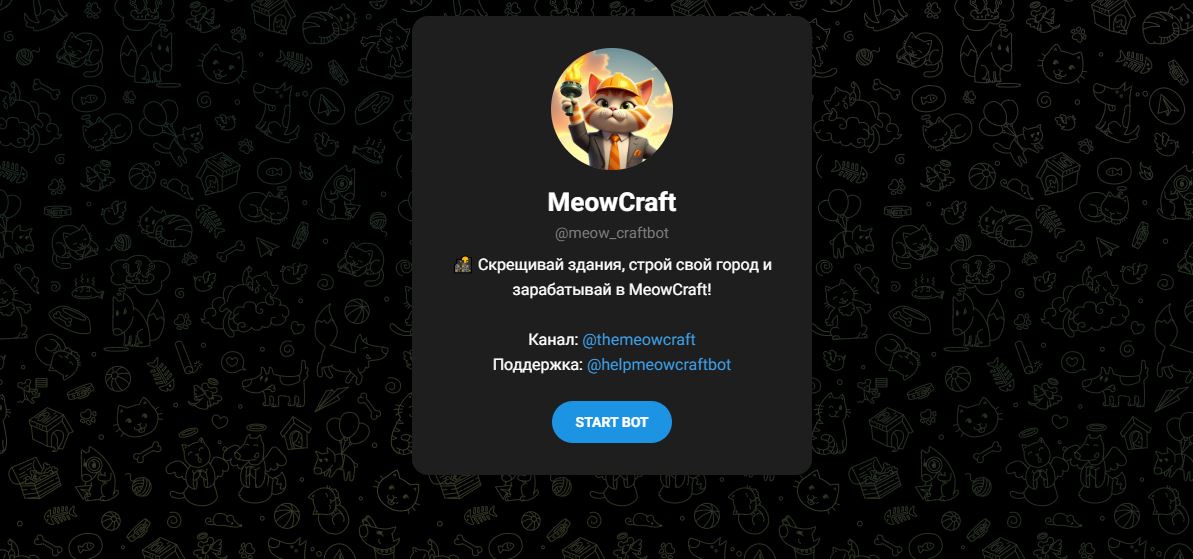Open the MeowCraft cat avatar image
Viewport: 1193px width, 559px height.
pos(612,109)
